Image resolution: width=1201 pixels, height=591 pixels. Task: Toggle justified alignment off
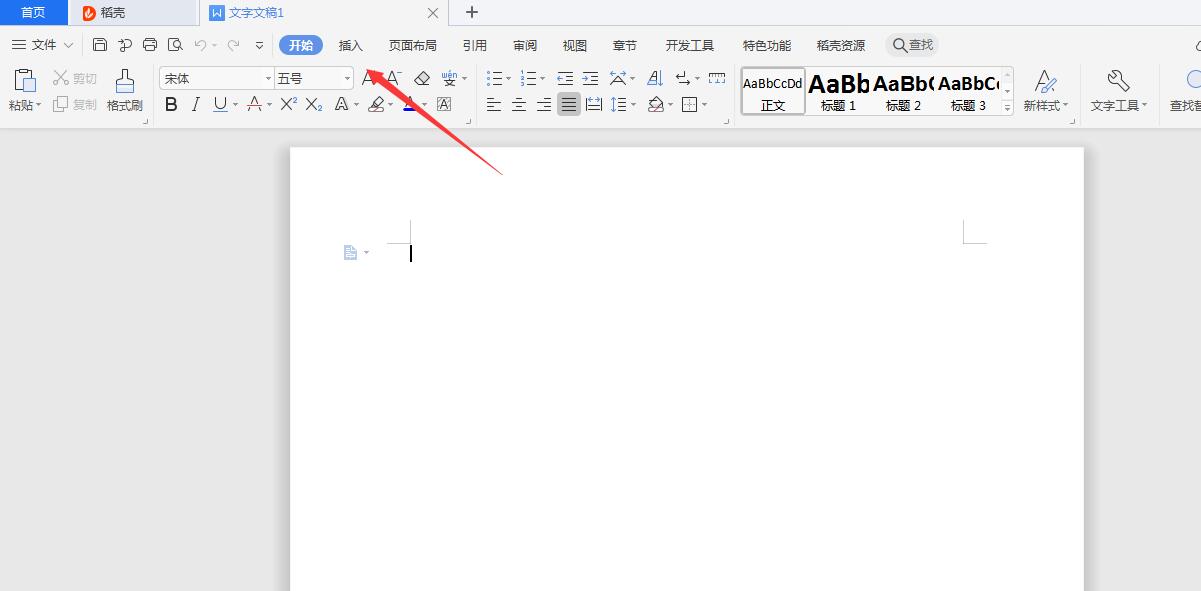(x=568, y=103)
